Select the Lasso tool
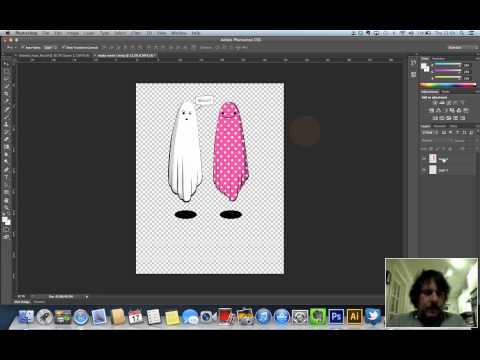 point(6,79)
